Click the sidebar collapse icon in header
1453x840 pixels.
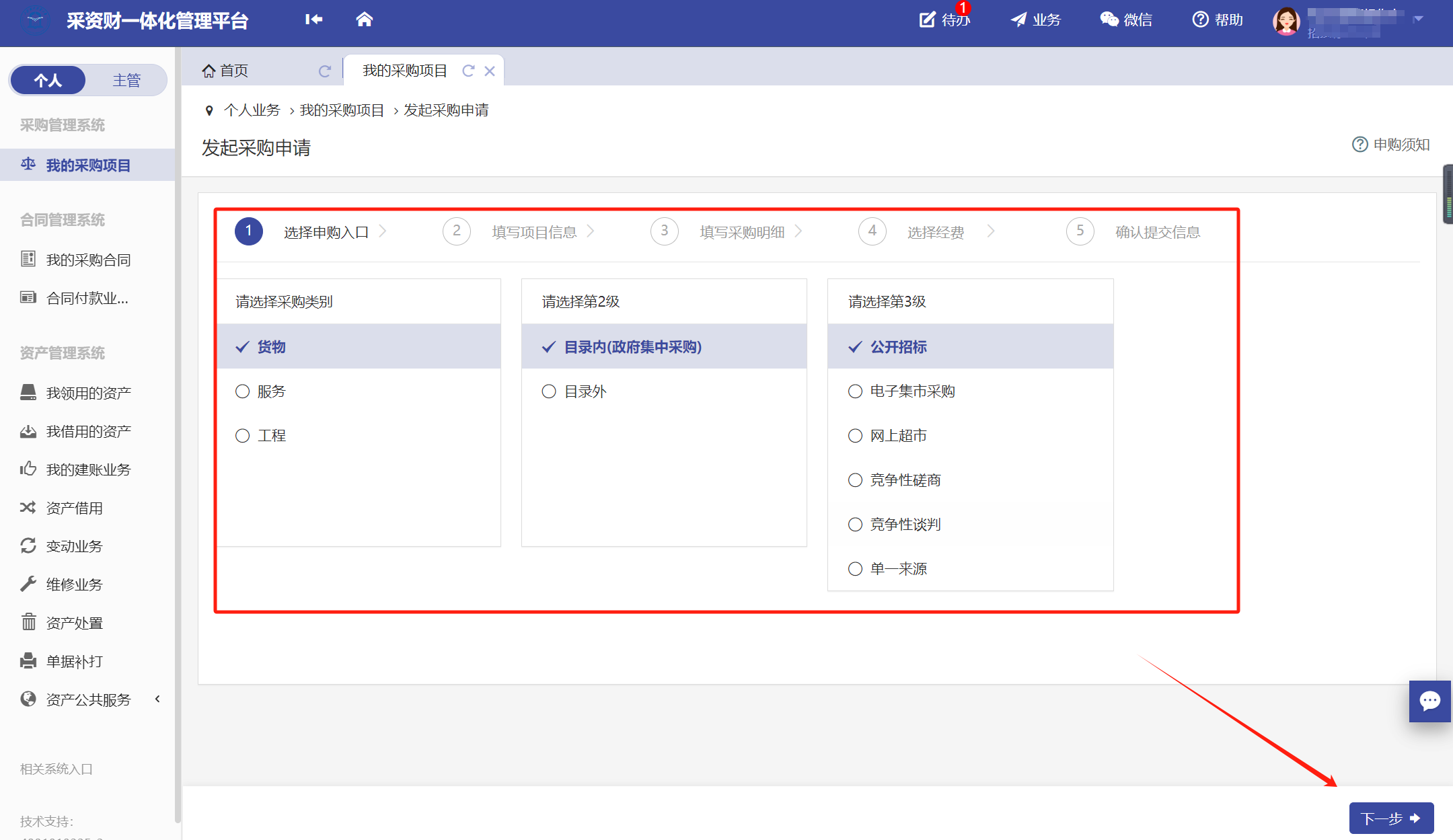click(313, 20)
